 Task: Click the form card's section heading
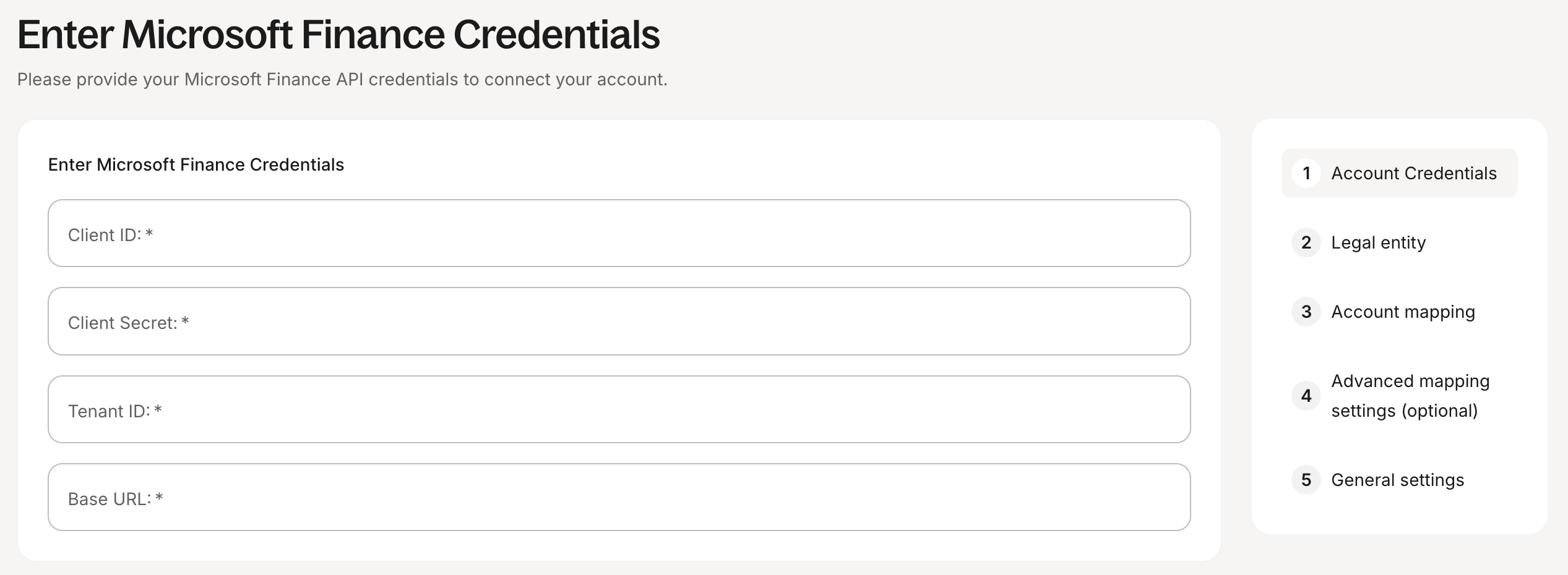(x=196, y=164)
